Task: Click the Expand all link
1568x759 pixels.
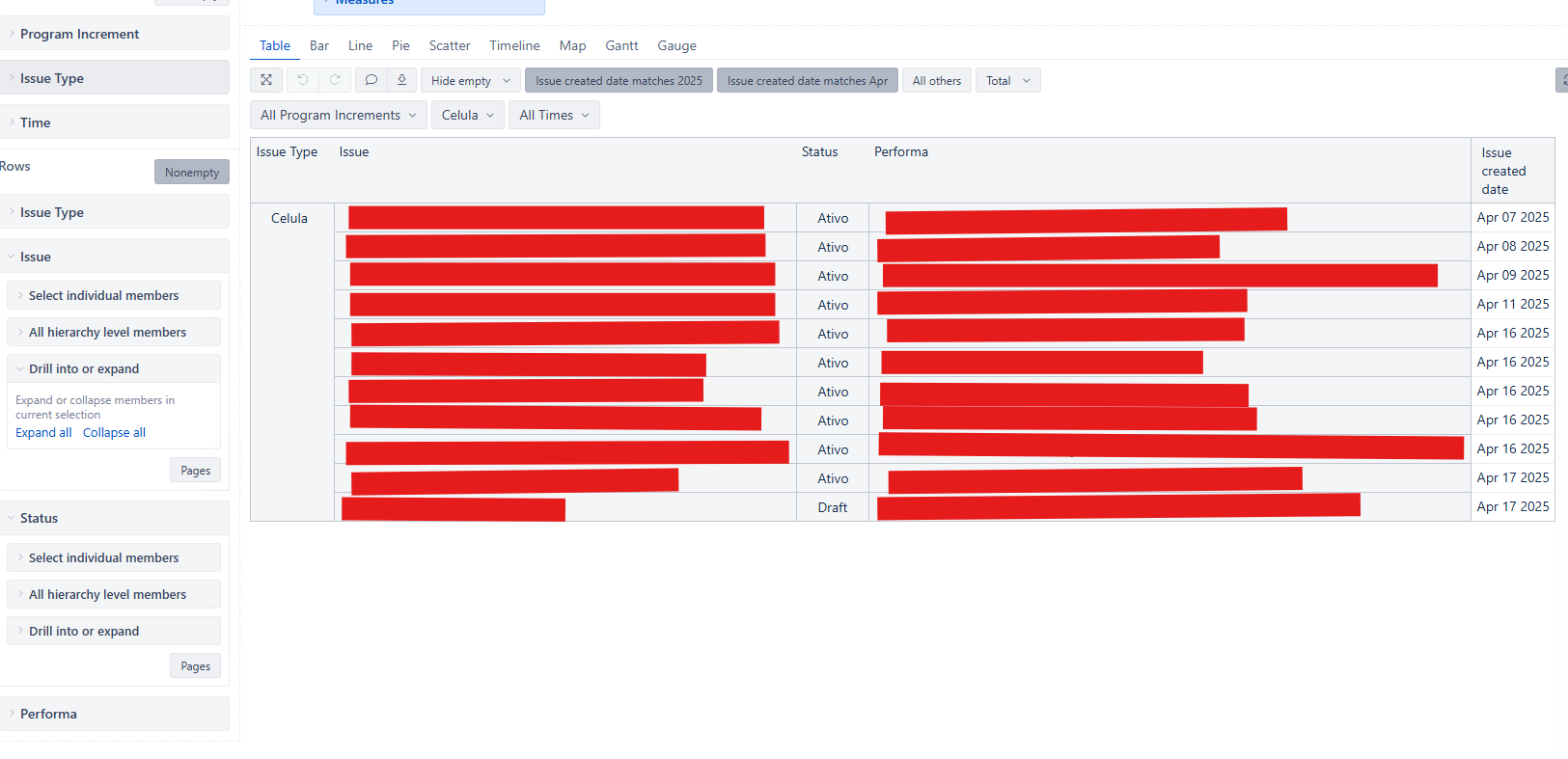Action: click(x=43, y=432)
